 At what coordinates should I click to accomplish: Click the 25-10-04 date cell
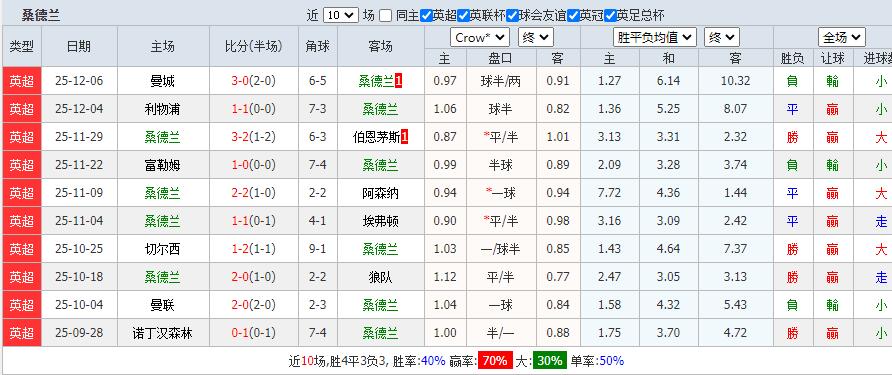(x=79, y=304)
